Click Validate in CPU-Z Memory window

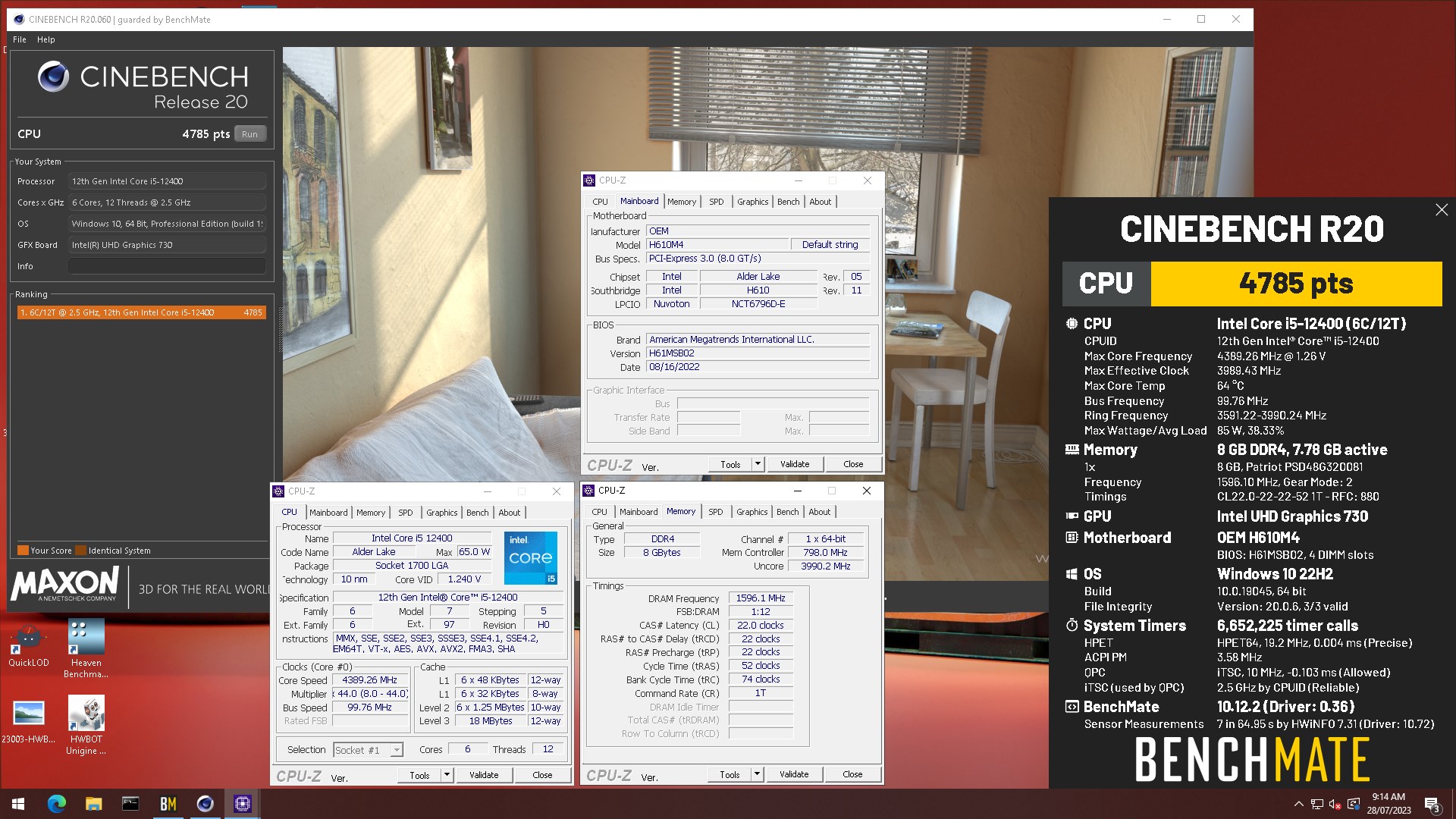coord(794,774)
